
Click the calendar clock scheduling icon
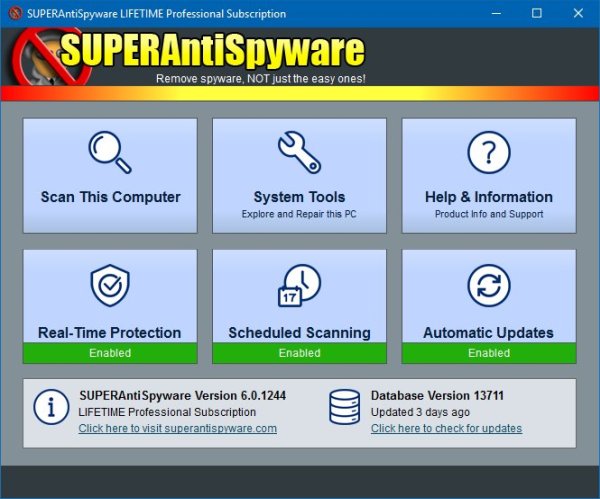[299, 287]
